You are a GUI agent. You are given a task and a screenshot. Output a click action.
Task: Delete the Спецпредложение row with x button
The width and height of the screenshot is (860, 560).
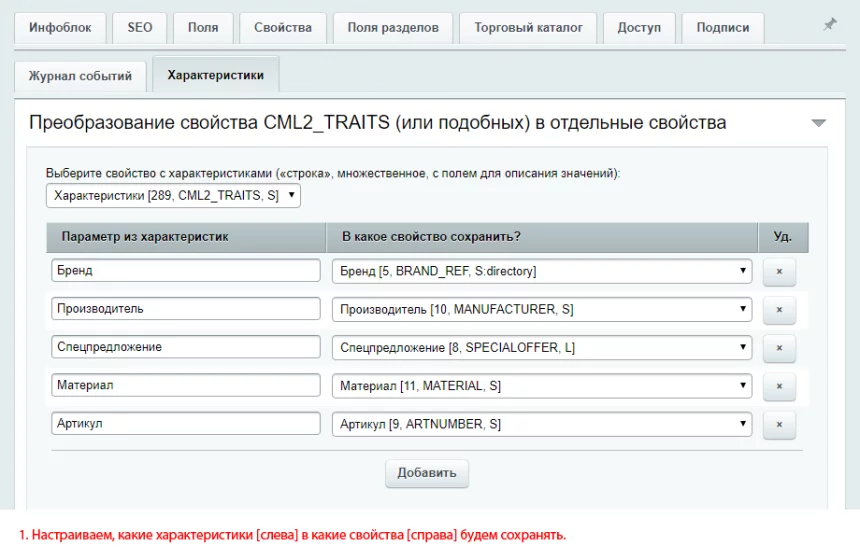pyautogui.click(x=779, y=348)
